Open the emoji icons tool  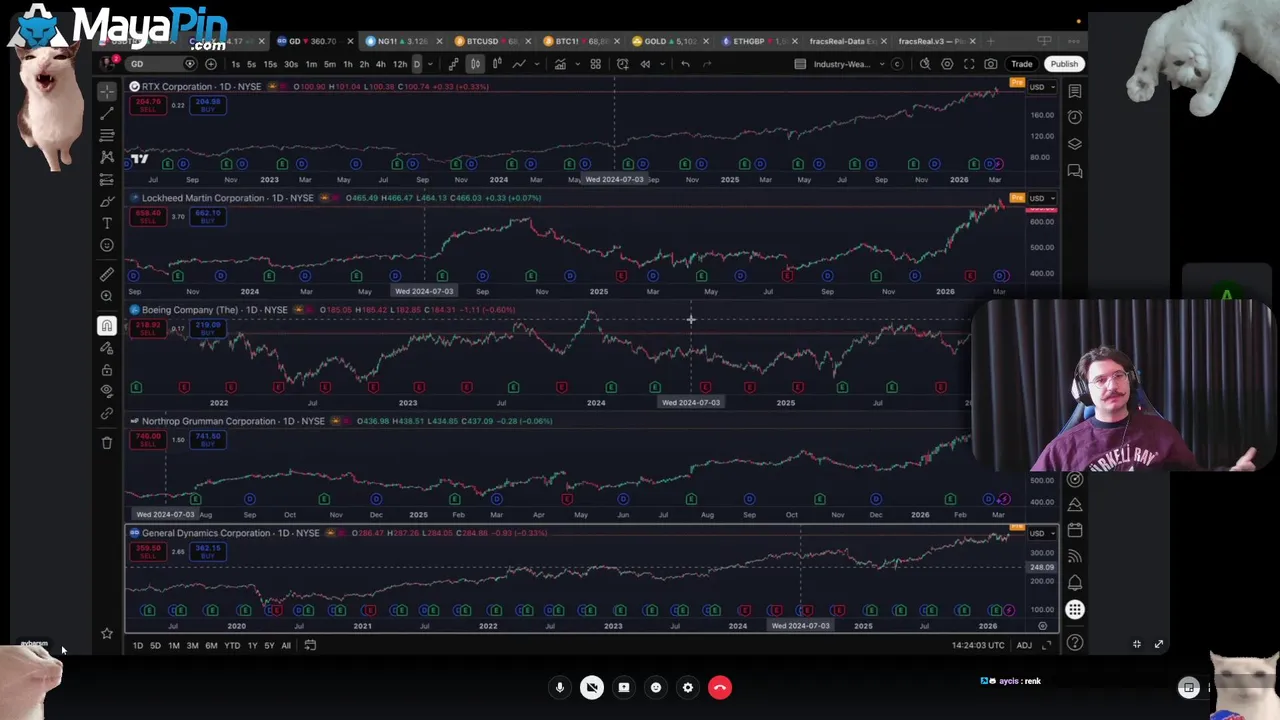coord(107,245)
